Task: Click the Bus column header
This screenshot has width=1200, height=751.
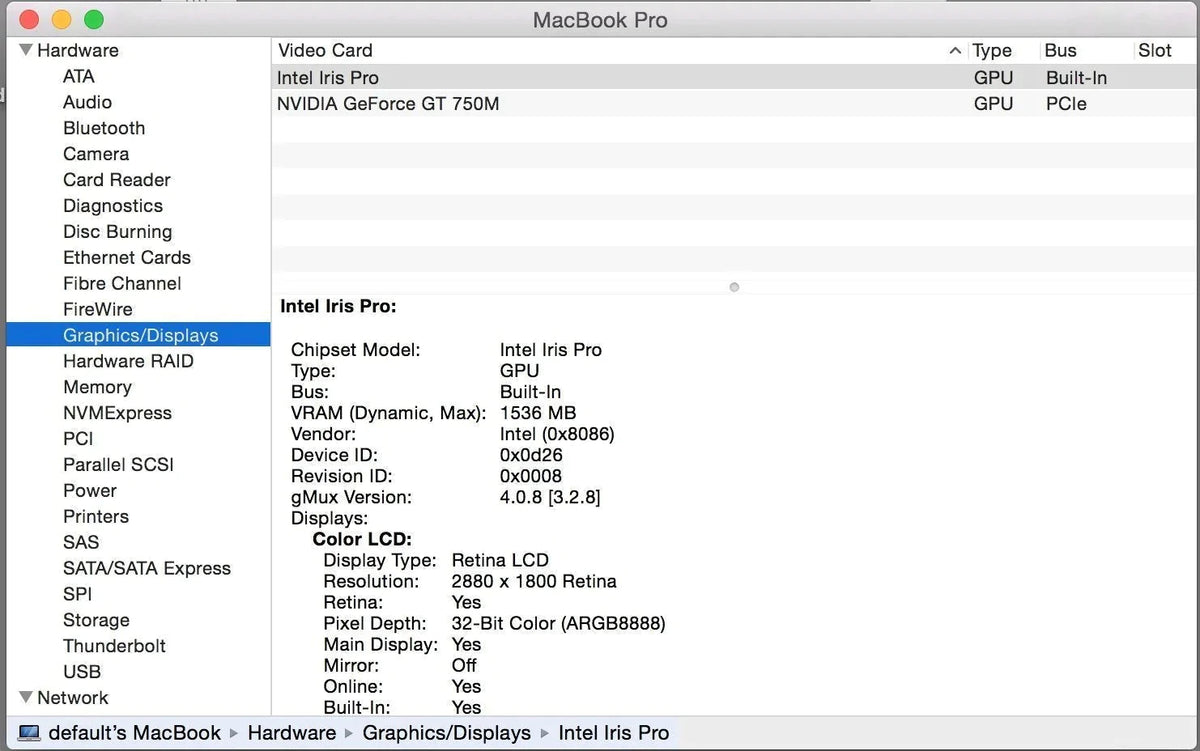Action: coord(1062,50)
